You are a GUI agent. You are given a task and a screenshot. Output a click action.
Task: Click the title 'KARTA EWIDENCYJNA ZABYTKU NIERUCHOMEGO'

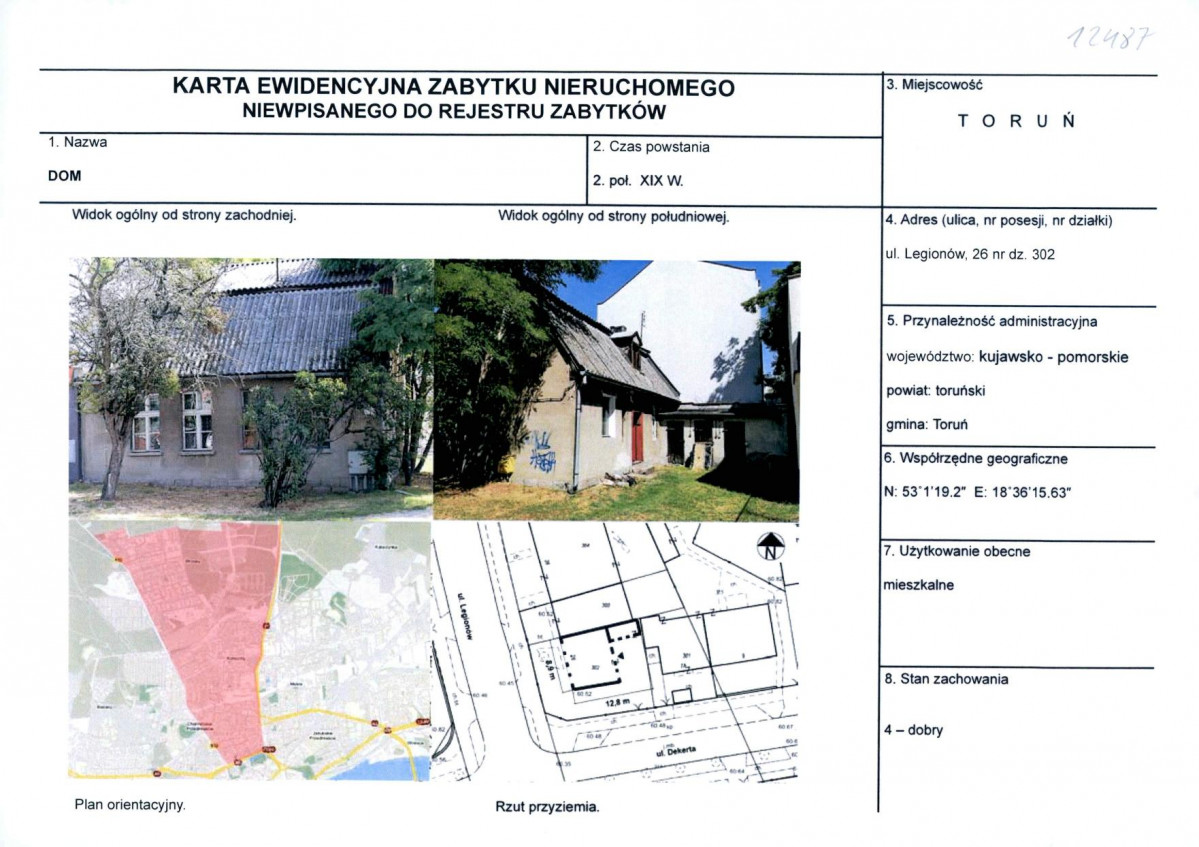point(453,86)
